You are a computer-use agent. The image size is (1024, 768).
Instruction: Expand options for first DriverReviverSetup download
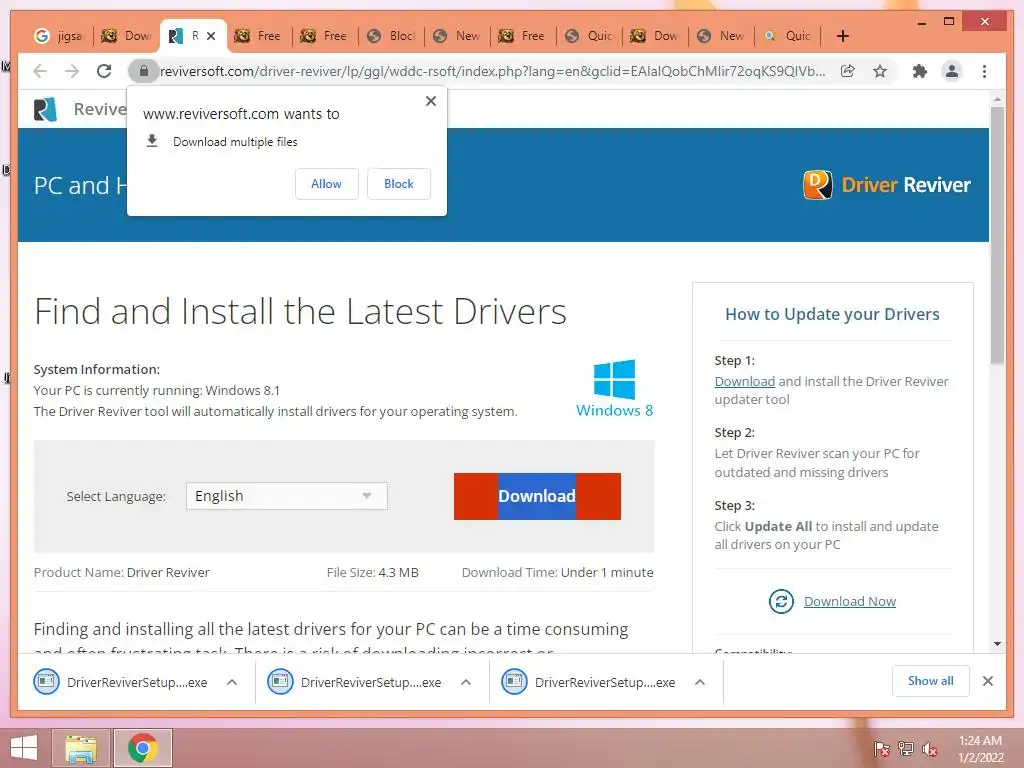pos(232,682)
